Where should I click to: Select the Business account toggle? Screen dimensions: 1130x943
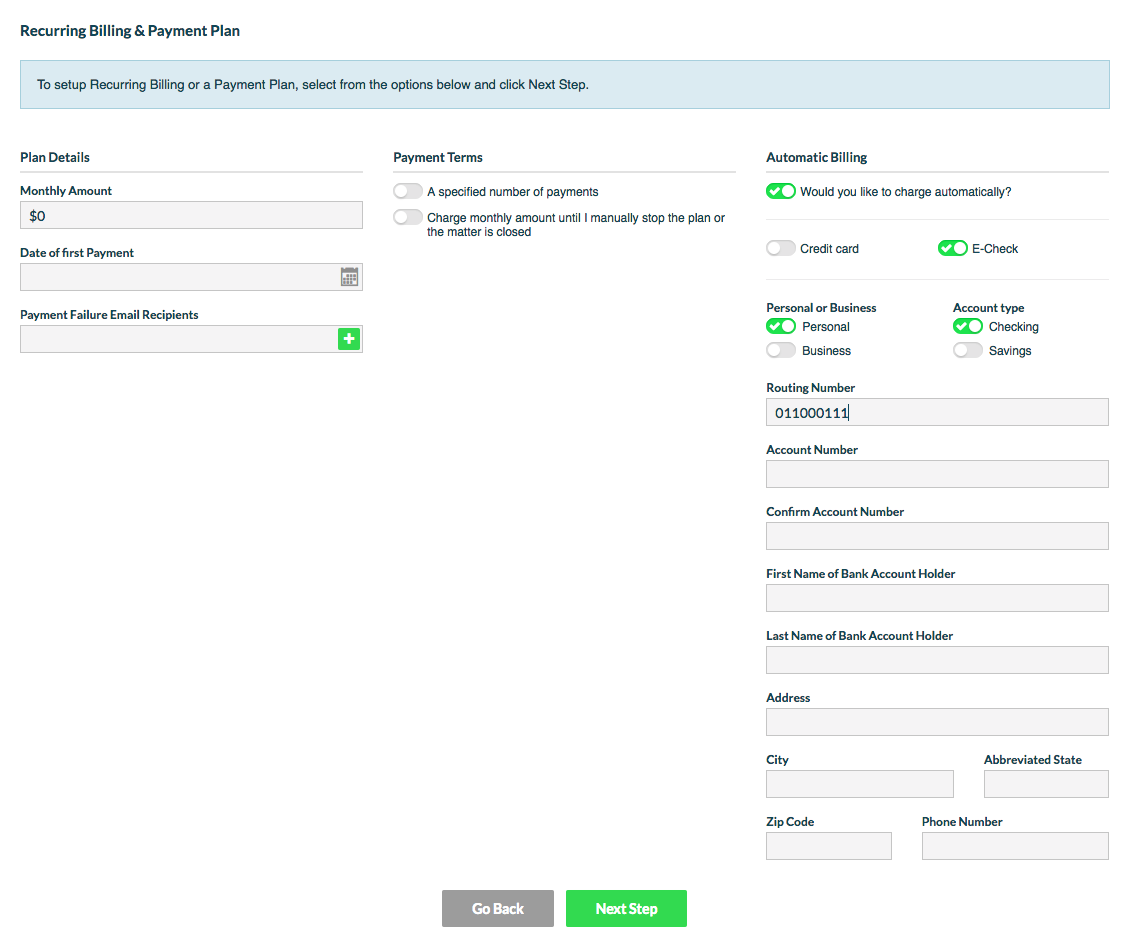pos(781,350)
